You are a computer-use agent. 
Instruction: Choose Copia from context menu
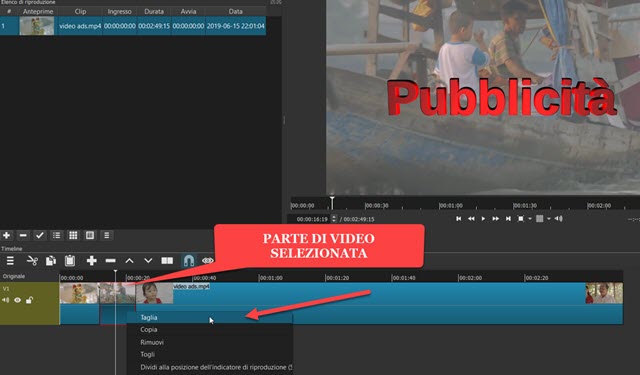[210, 329]
